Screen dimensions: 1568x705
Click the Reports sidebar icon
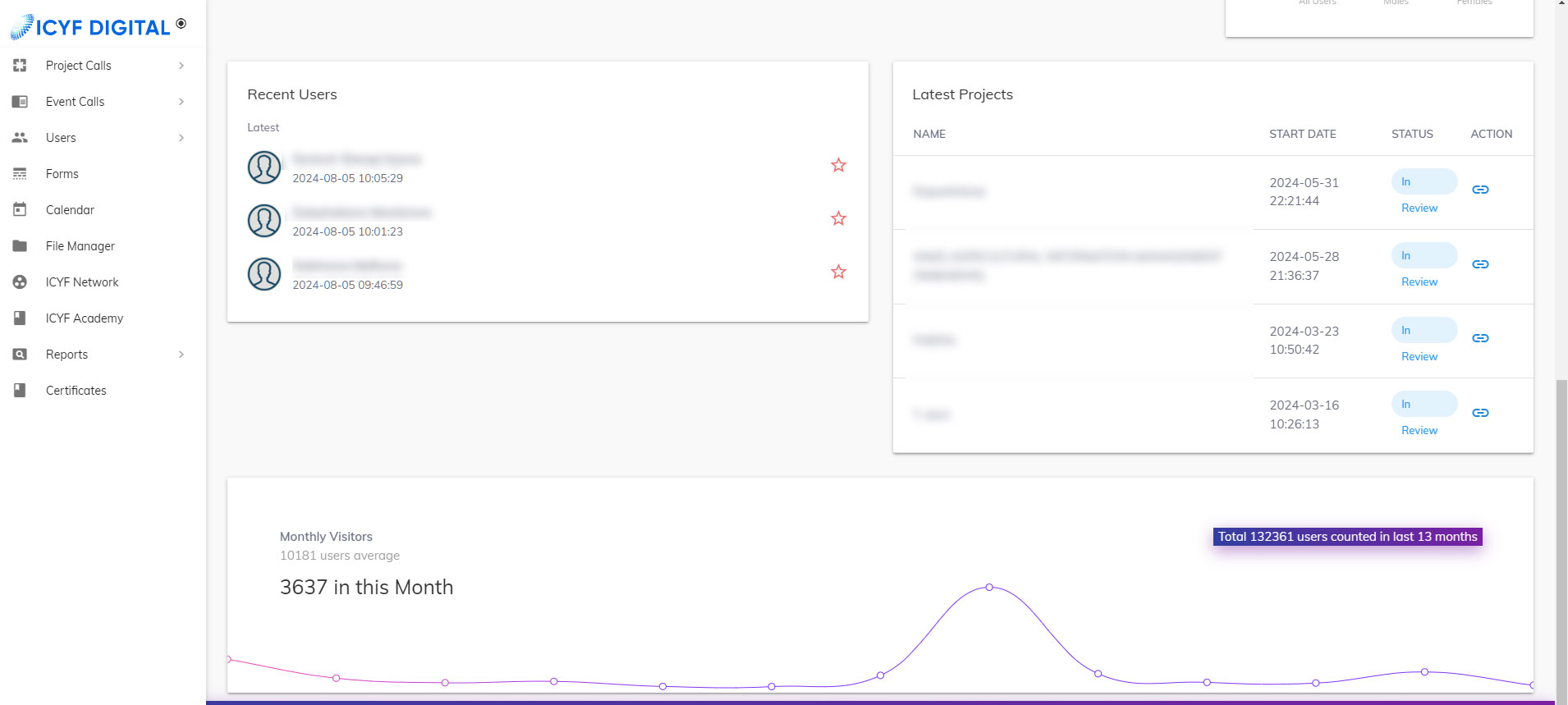coord(20,355)
